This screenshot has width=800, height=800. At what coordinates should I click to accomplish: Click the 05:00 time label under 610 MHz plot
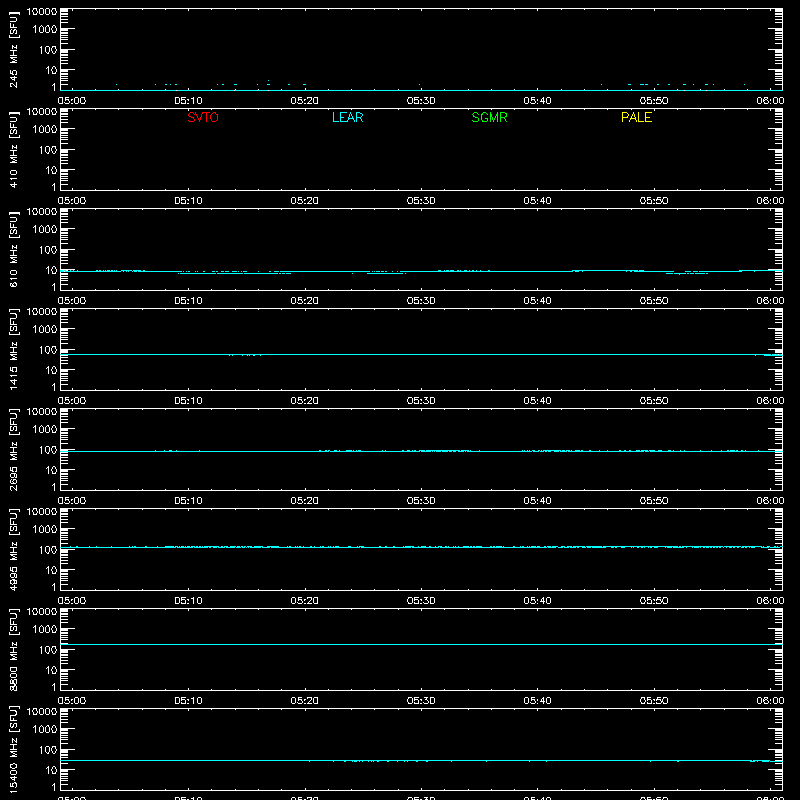[x=72, y=301]
